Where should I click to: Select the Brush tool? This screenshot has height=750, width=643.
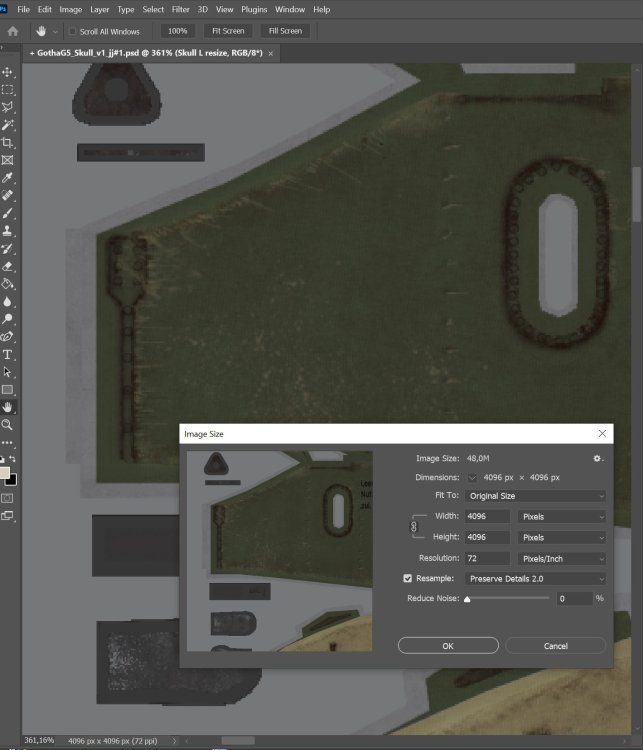click(8, 213)
